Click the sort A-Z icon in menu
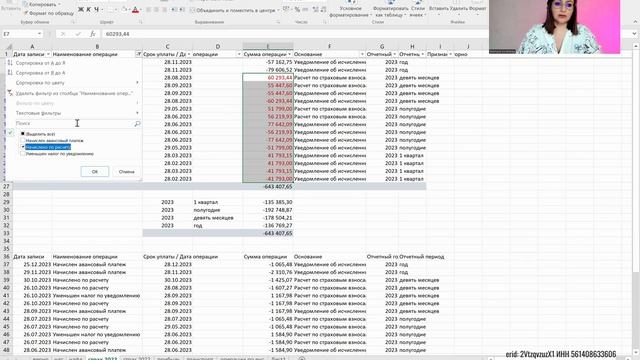 10,63
